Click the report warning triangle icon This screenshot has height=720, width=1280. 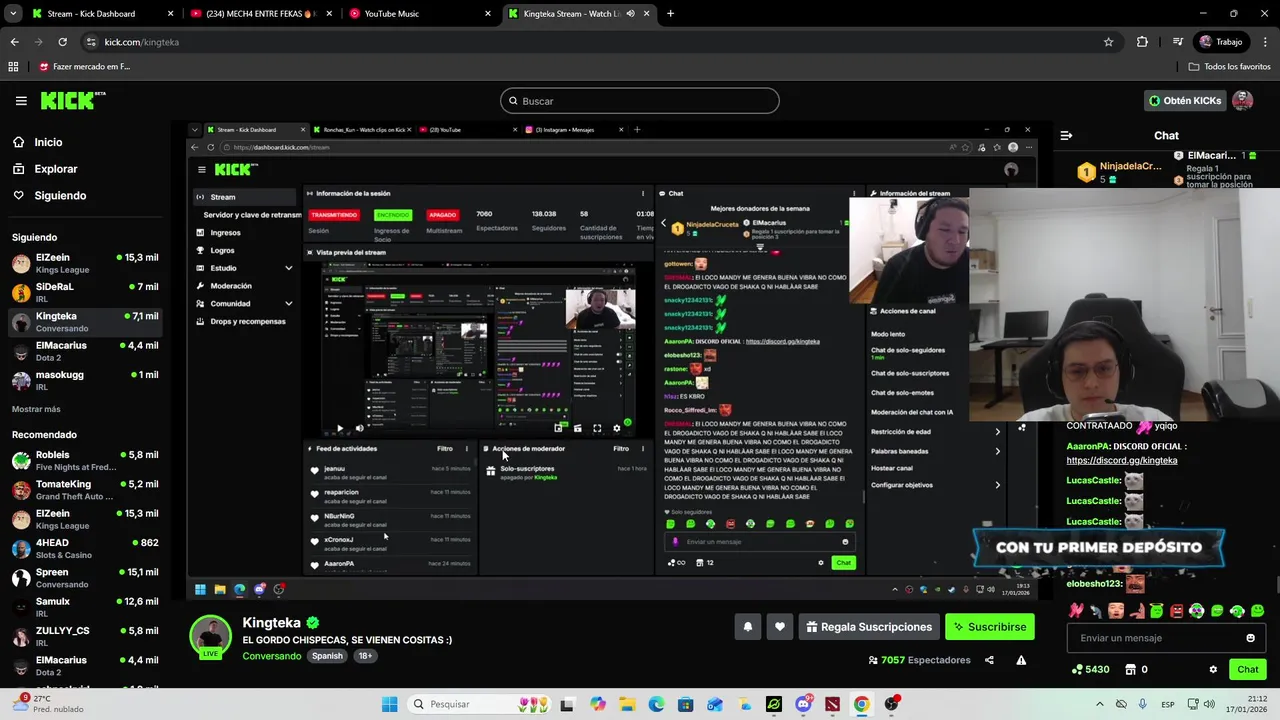point(1021,660)
